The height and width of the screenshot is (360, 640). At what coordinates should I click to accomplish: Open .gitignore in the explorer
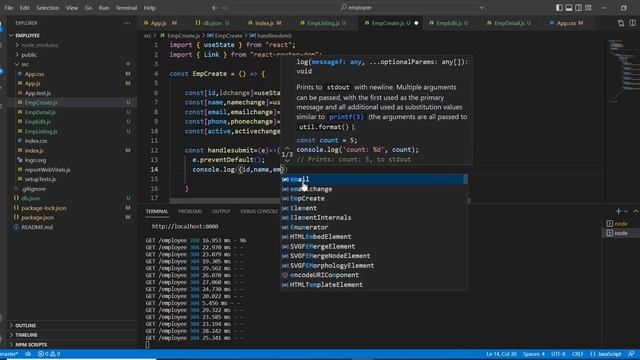(x=34, y=189)
